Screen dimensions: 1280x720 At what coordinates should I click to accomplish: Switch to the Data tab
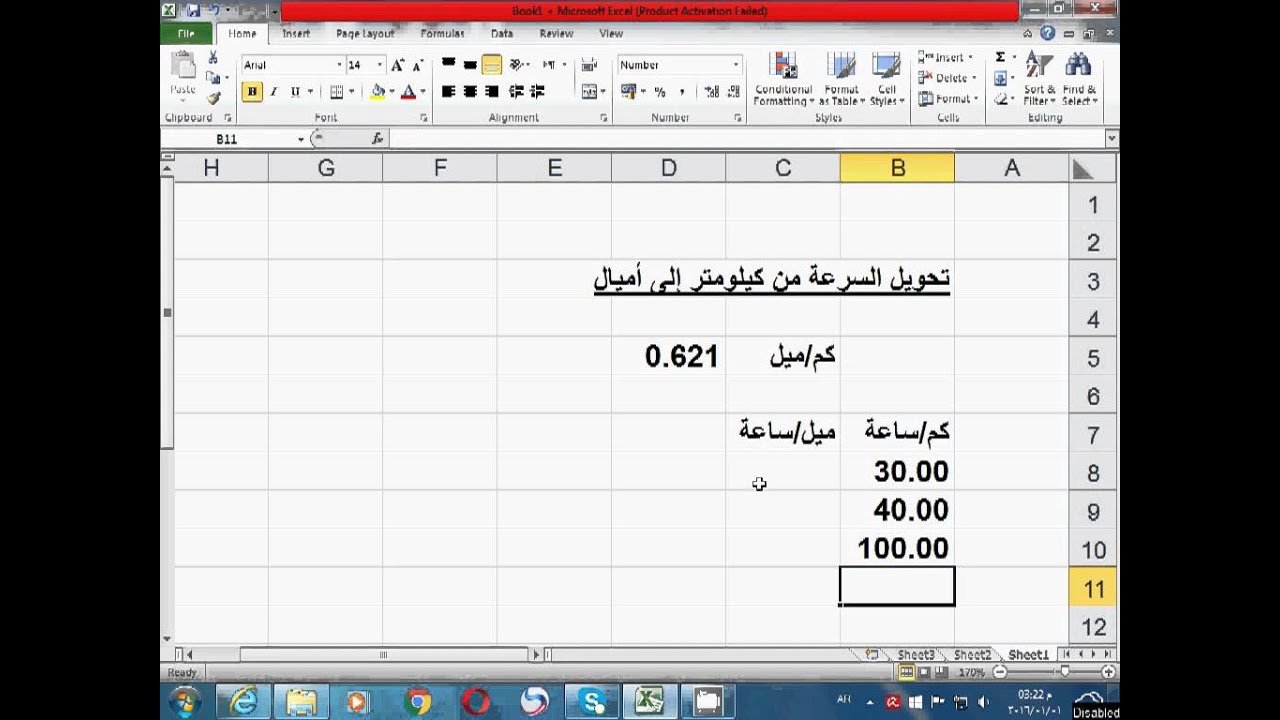502,33
